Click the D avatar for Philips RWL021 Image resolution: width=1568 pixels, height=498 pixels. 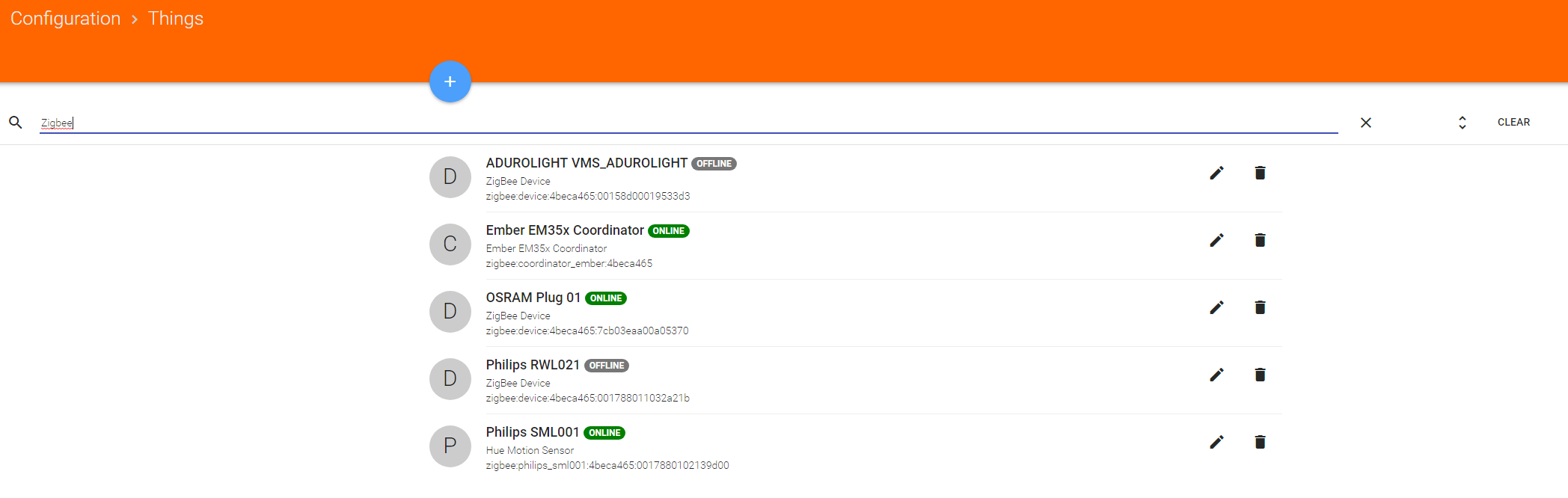[x=450, y=379]
